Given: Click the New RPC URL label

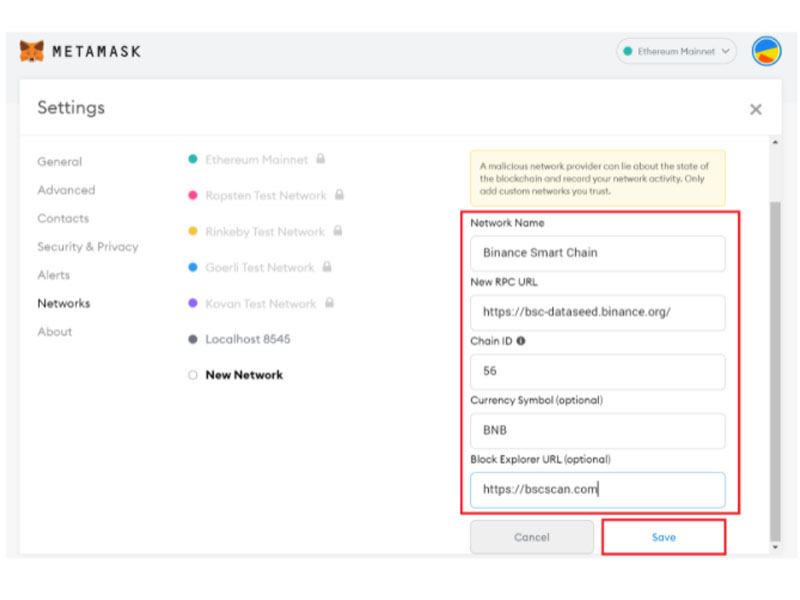Looking at the screenshot, I should click(504, 282).
